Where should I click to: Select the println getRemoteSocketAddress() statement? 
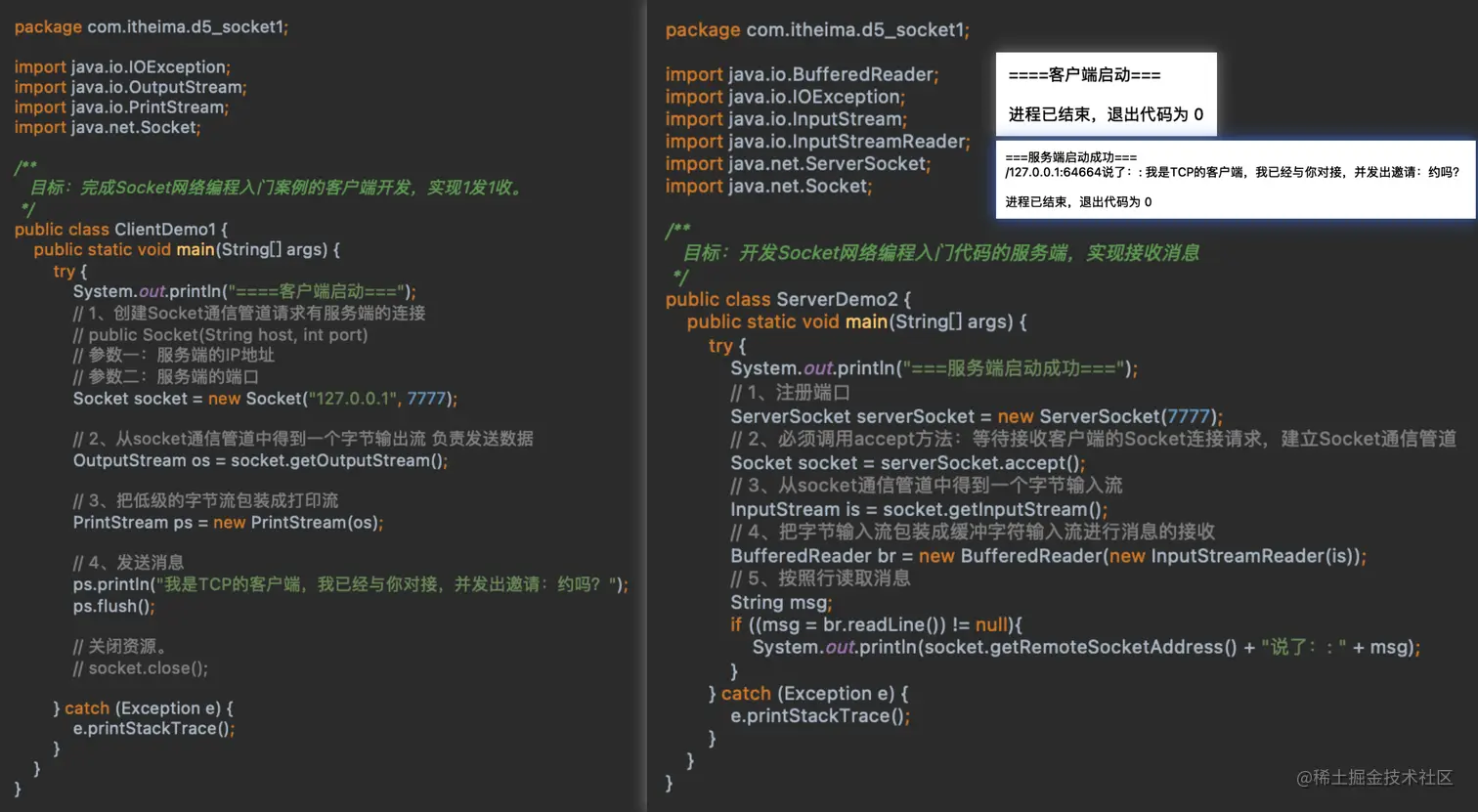(x=1086, y=648)
